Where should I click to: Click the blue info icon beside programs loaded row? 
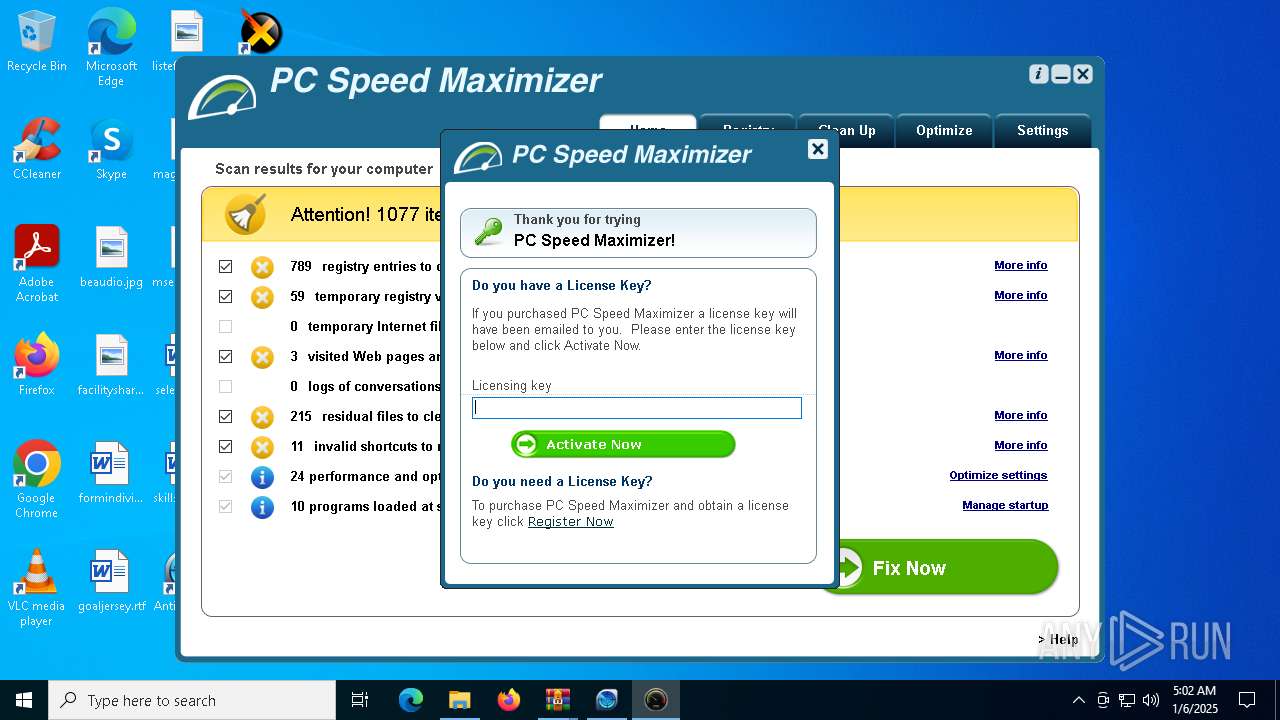tap(262, 507)
